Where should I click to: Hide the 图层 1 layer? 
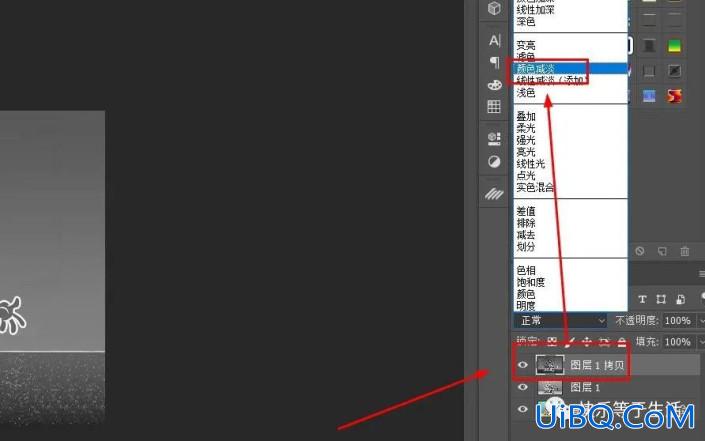[522, 387]
